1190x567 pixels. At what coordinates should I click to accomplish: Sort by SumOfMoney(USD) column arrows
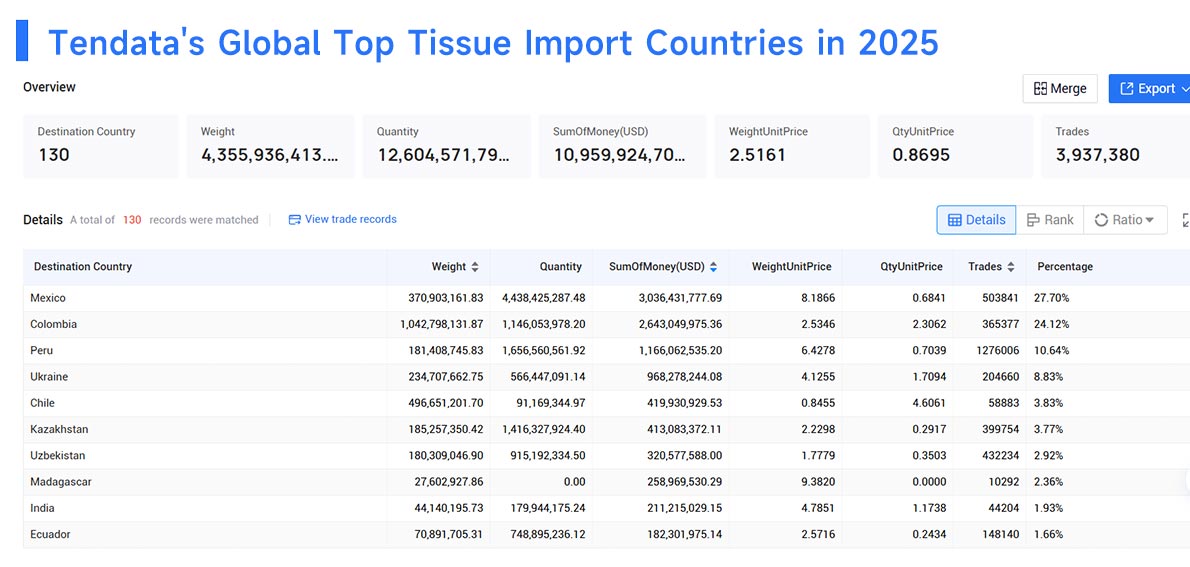tap(713, 267)
